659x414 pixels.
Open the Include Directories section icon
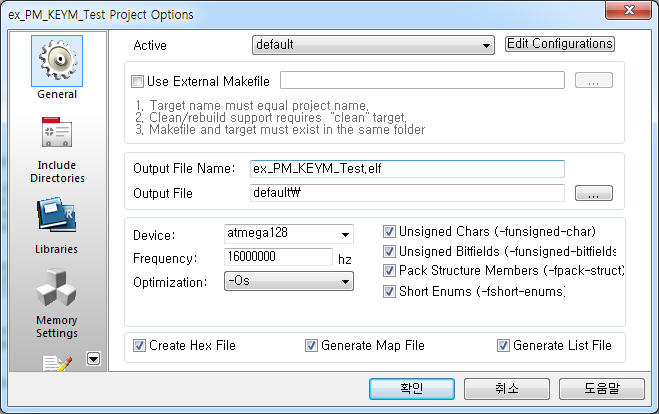click(x=57, y=136)
